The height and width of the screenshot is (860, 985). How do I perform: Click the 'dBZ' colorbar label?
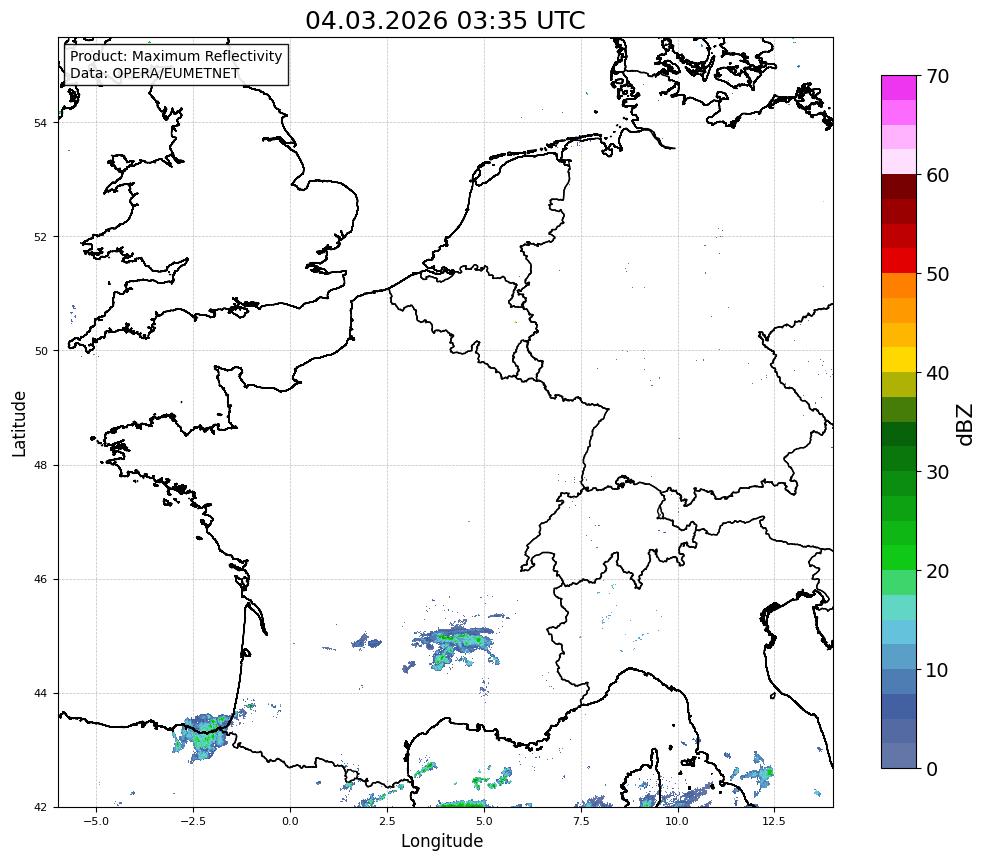(965, 425)
